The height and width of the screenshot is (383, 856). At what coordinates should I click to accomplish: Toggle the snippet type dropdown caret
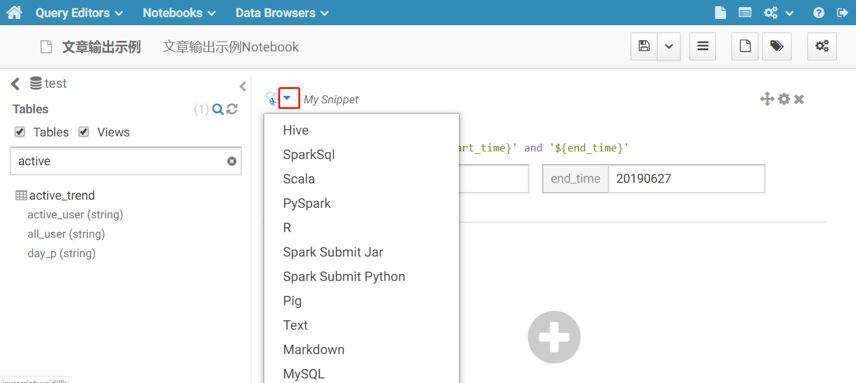[287, 98]
